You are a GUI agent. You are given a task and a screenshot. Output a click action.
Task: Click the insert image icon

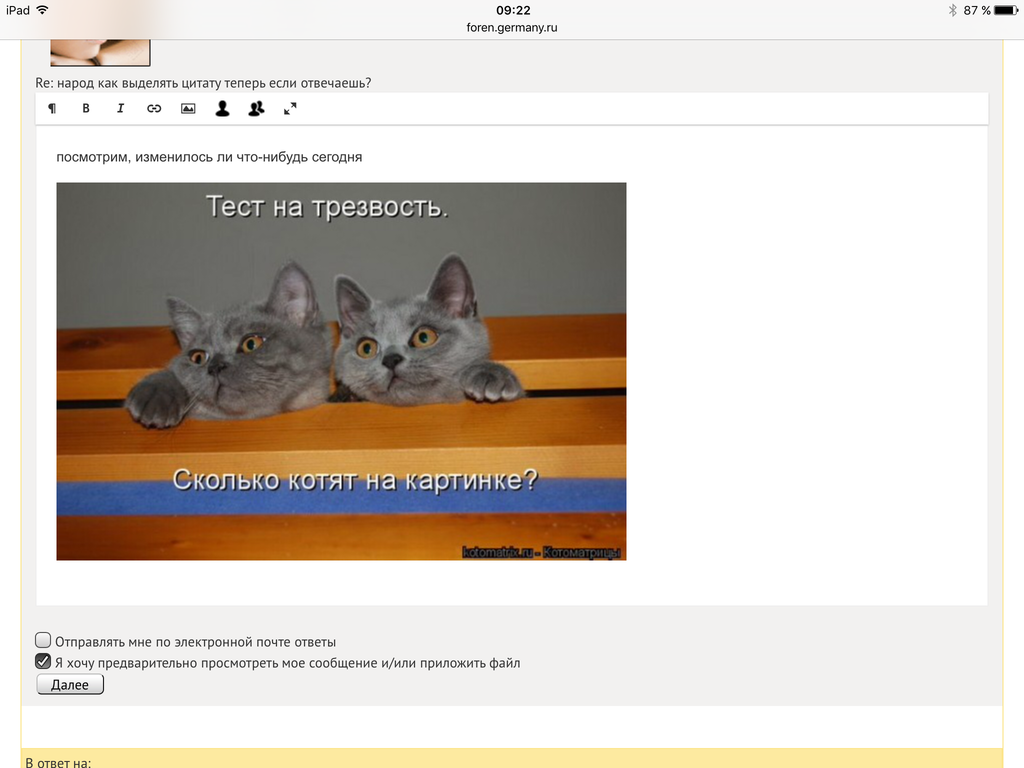(188, 109)
